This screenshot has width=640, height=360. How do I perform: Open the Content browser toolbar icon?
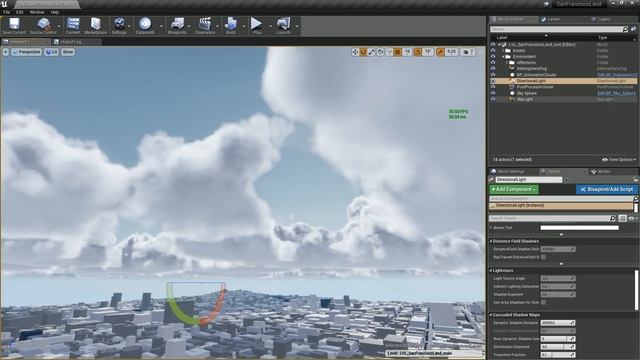coord(73,25)
